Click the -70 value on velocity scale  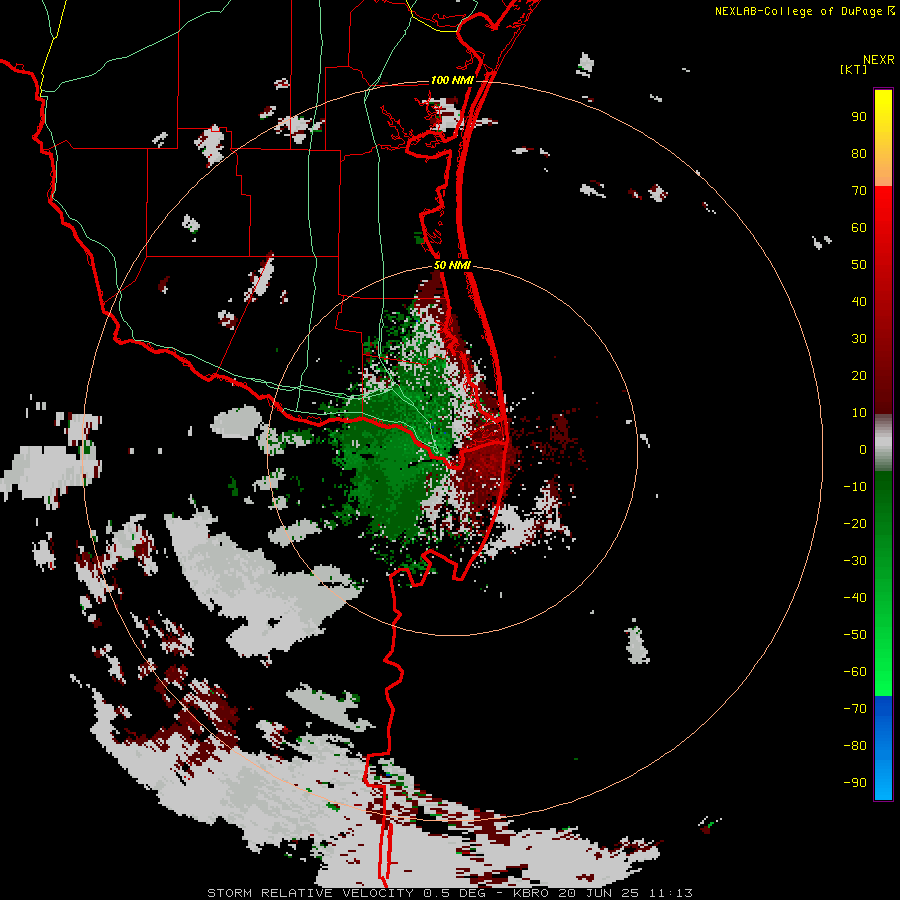[855, 709]
